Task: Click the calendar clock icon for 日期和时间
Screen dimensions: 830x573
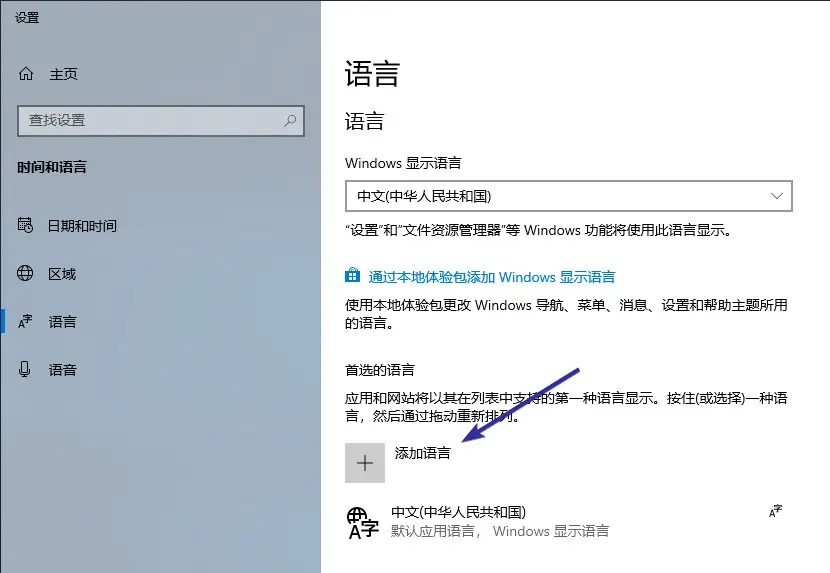Action: (25, 225)
